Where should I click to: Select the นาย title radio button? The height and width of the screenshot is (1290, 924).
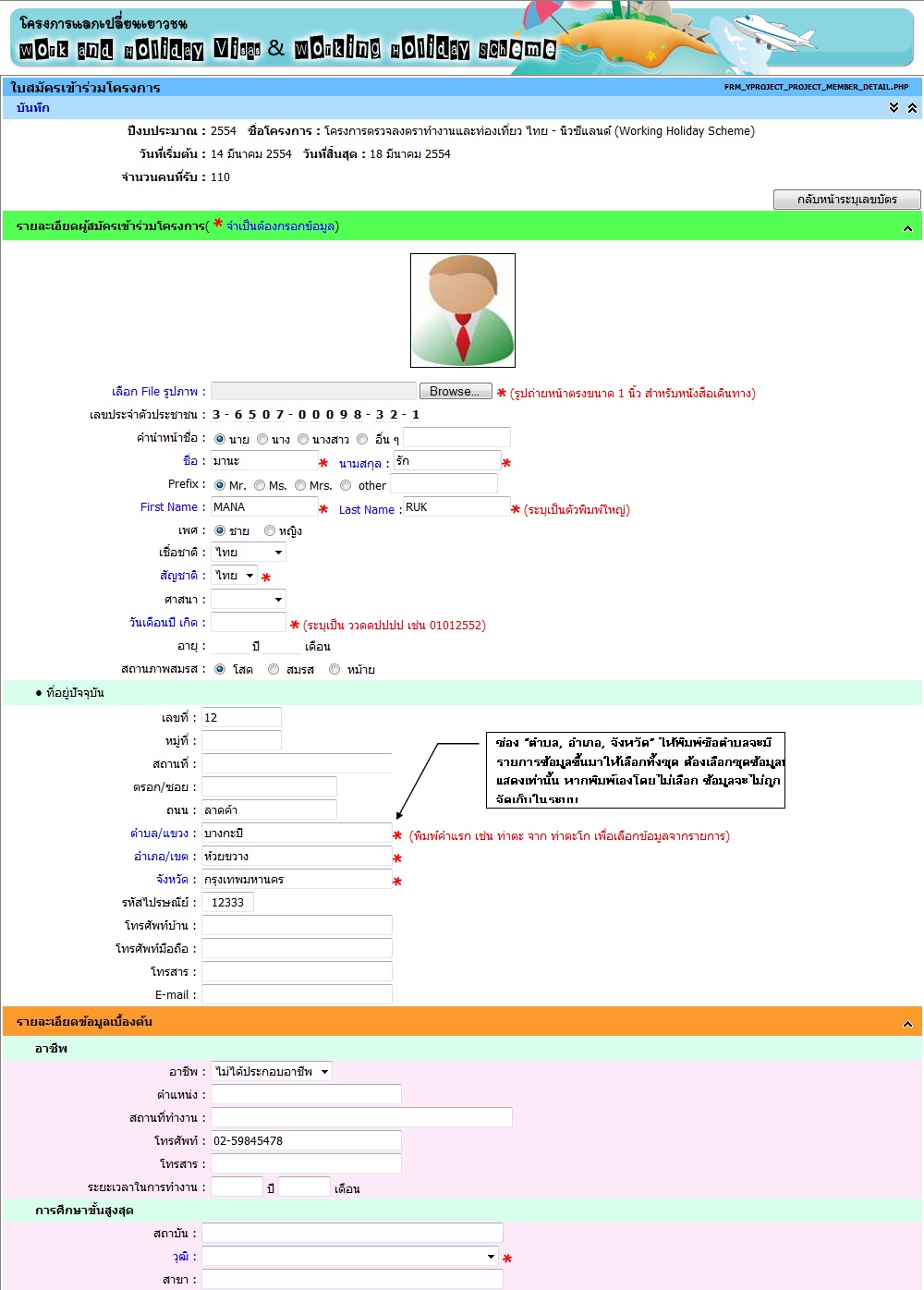pos(220,439)
